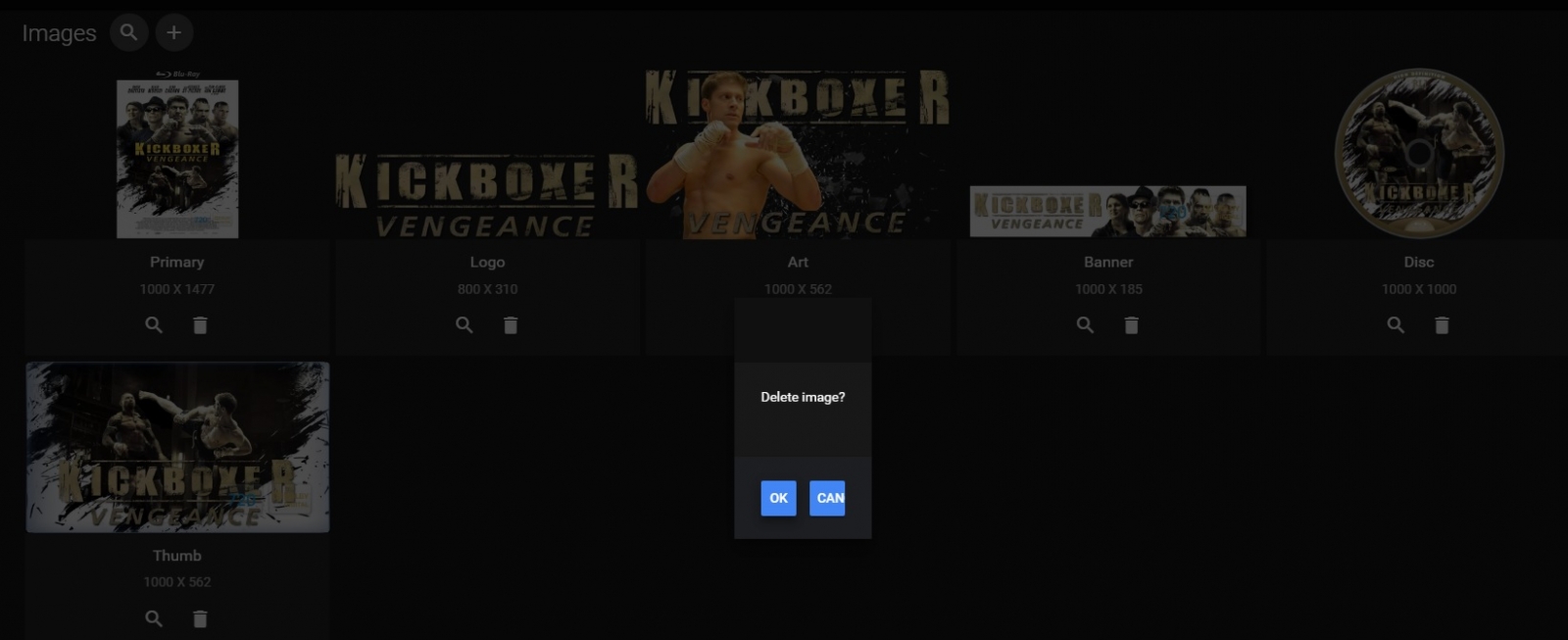Open image search next to Images heading
The image size is (1568, 640).
[128, 32]
